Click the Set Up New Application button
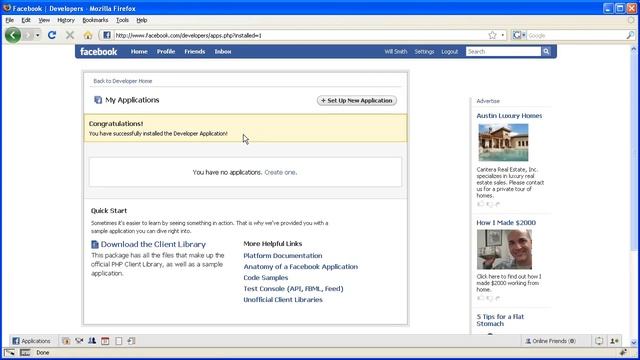The width and height of the screenshot is (640, 360). [x=357, y=100]
